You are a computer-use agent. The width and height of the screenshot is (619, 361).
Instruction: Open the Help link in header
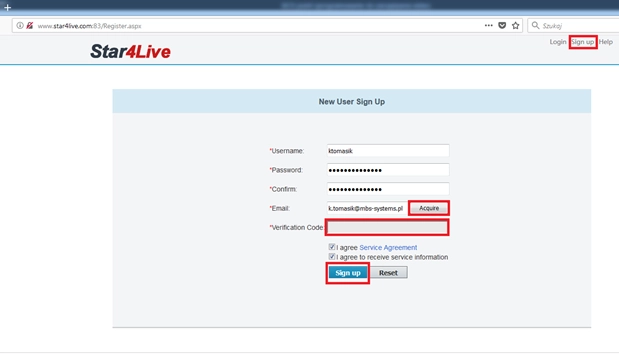pos(606,42)
